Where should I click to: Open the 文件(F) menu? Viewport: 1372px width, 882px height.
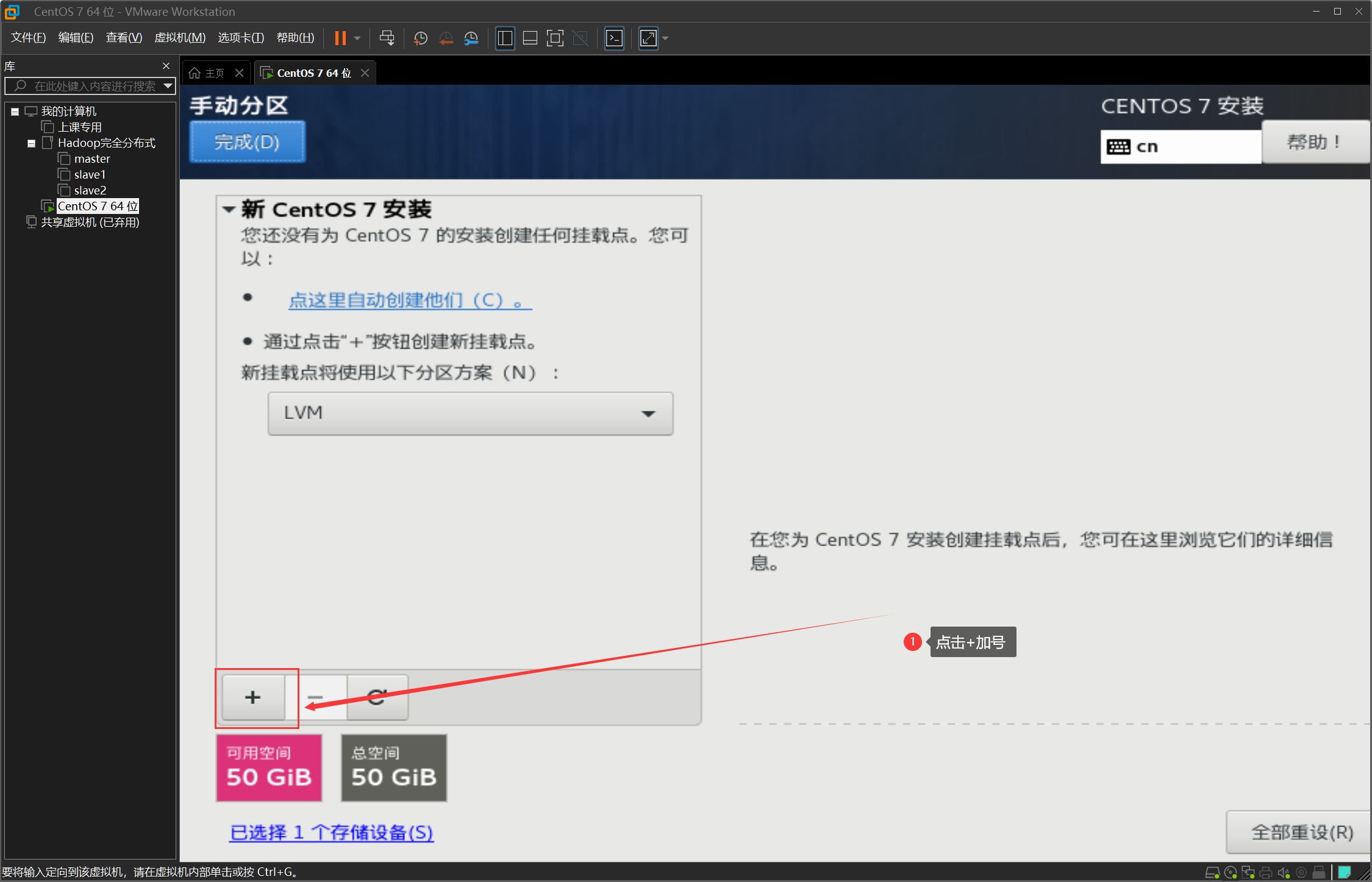[28, 38]
